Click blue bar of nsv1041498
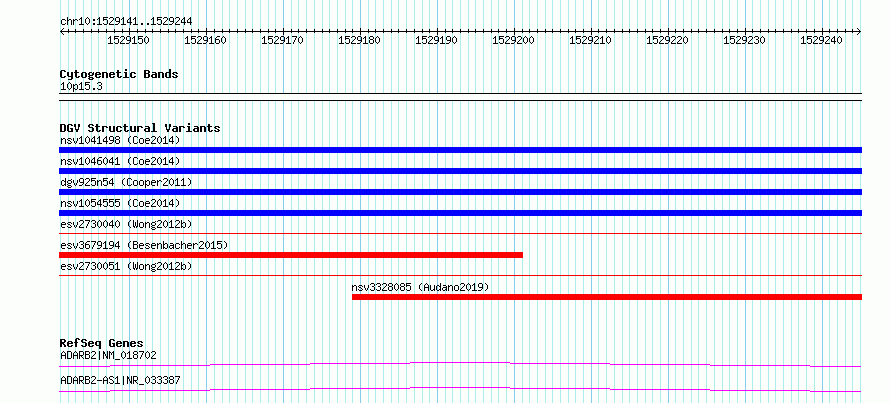The height and width of the screenshot is (403, 890). pyautogui.click(x=460, y=150)
